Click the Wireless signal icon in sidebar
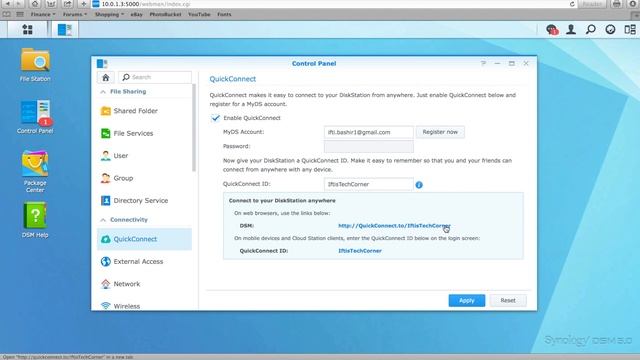The height and width of the screenshot is (360, 640). [x=105, y=306]
